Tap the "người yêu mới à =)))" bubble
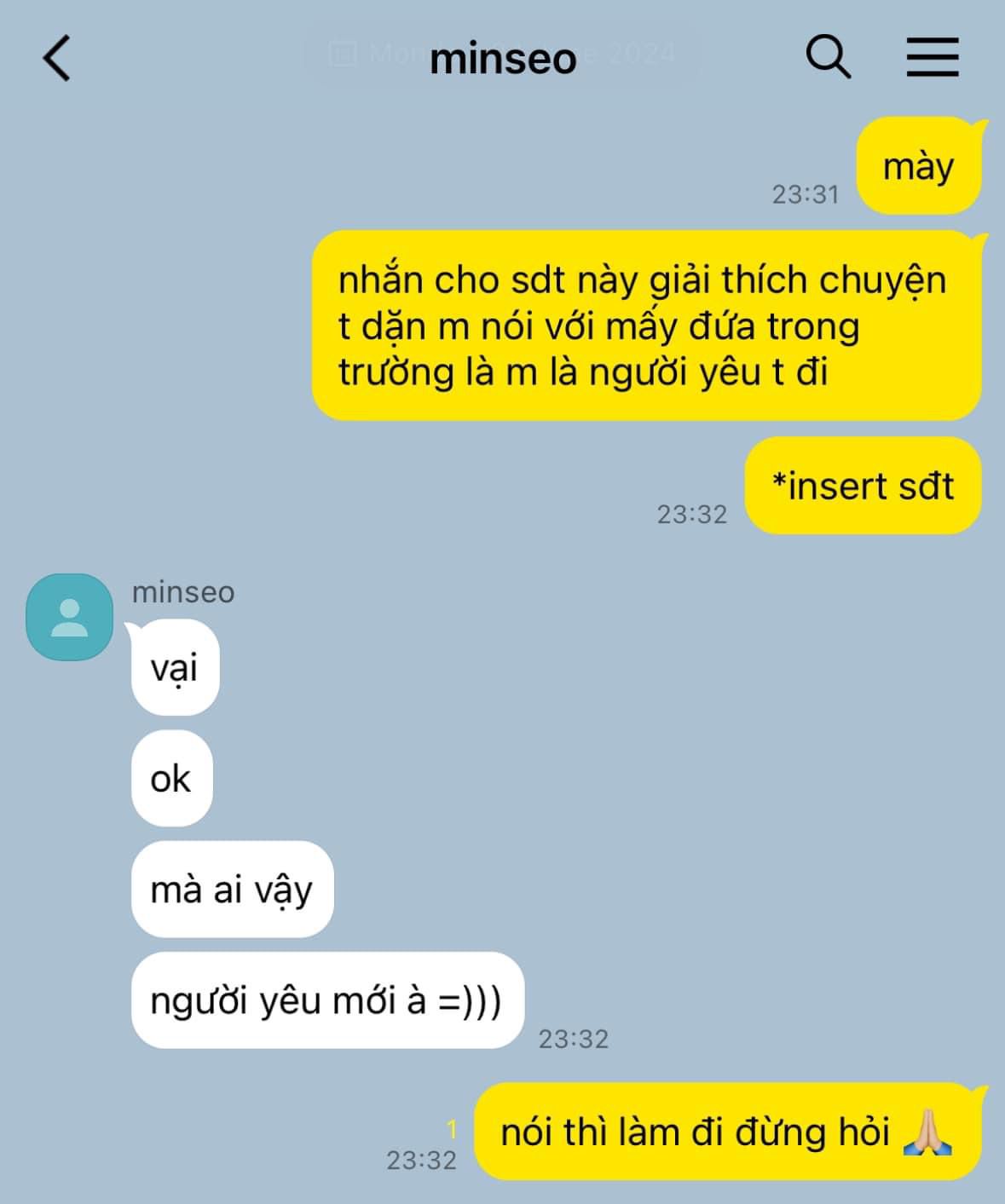1005x1204 pixels. click(x=327, y=1000)
